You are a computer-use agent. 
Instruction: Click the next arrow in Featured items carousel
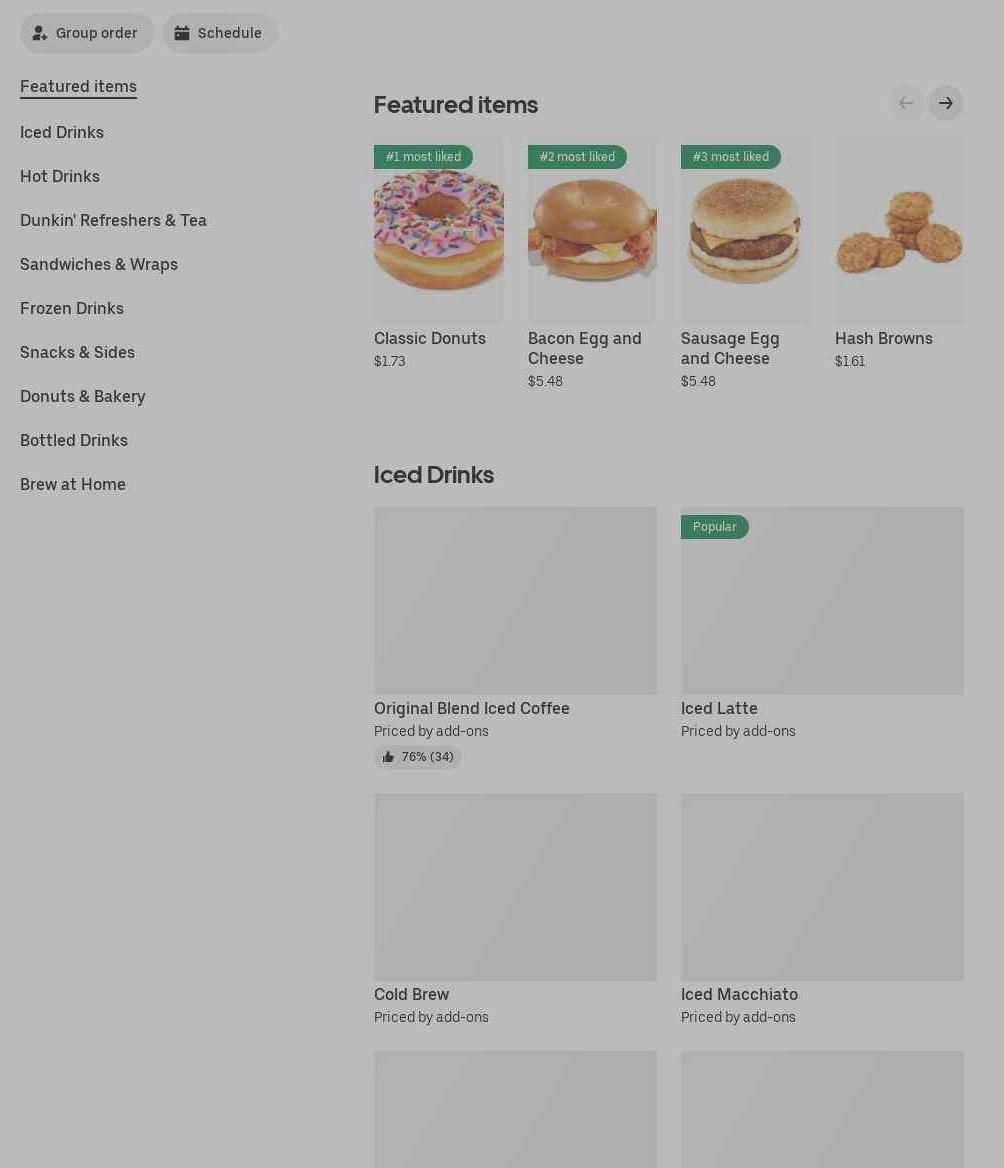point(945,104)
